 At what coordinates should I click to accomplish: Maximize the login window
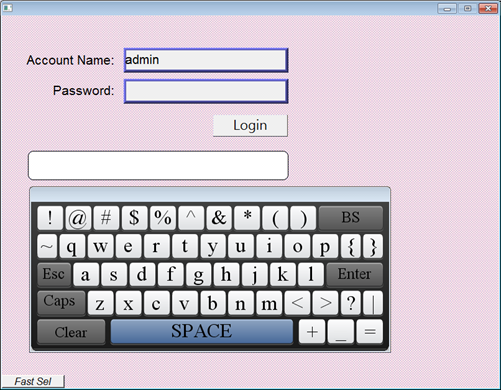(468, 8)
